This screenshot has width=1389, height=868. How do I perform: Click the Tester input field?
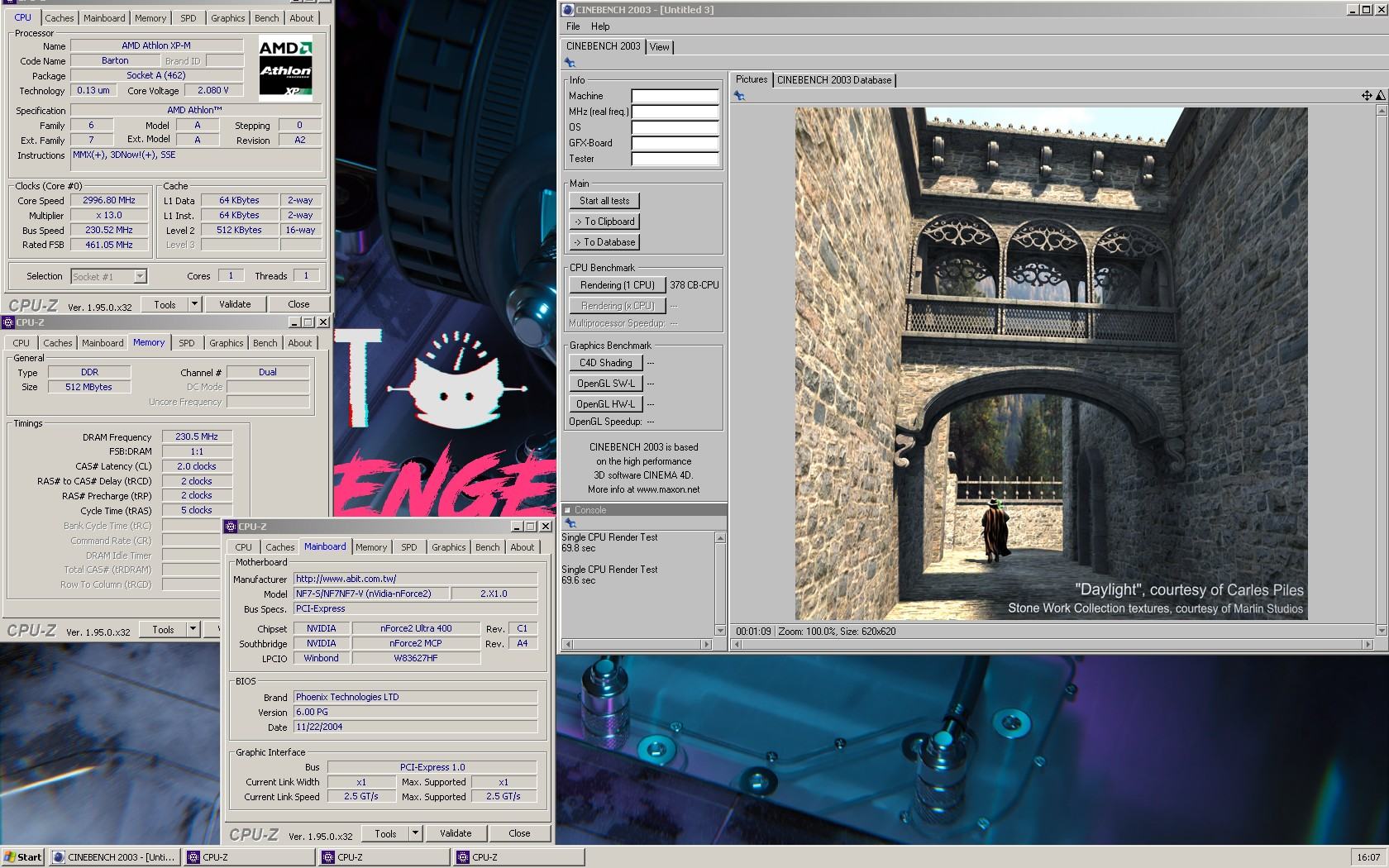tap(675, 159)
